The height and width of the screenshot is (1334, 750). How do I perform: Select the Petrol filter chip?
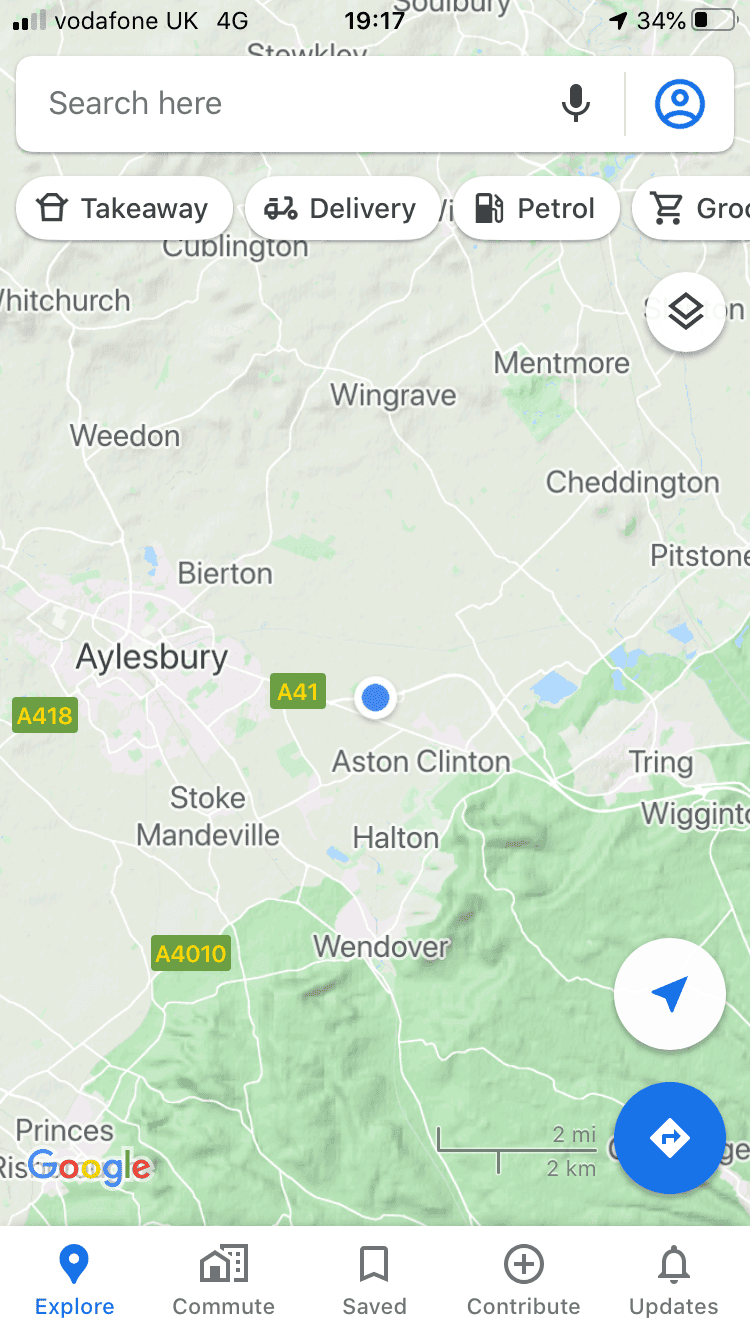[536, 208]
